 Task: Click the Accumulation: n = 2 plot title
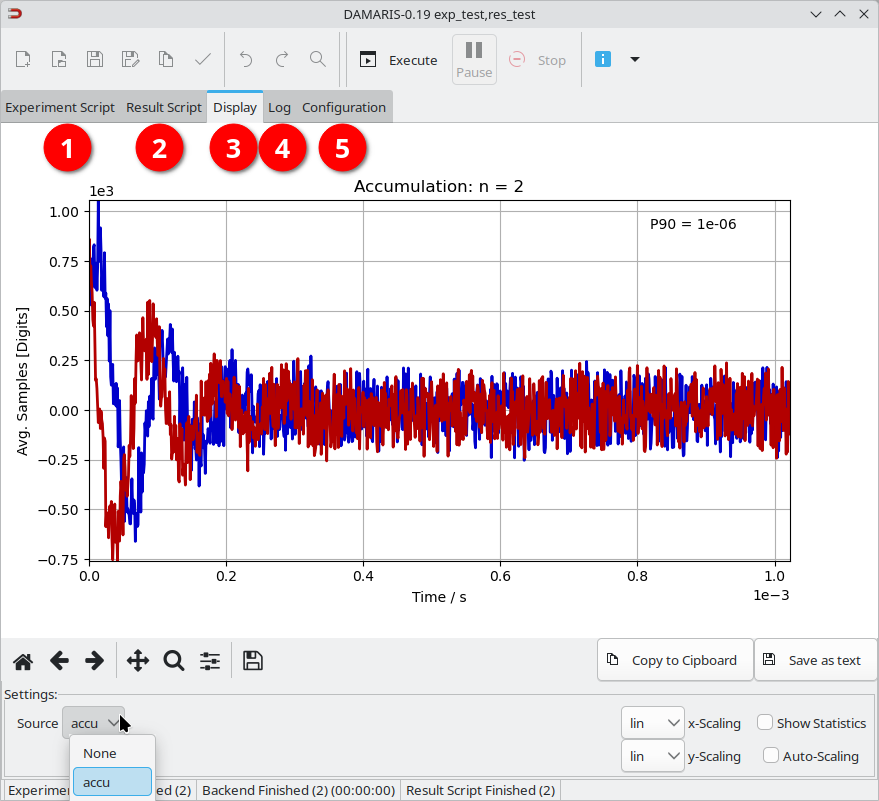point(438,187)
